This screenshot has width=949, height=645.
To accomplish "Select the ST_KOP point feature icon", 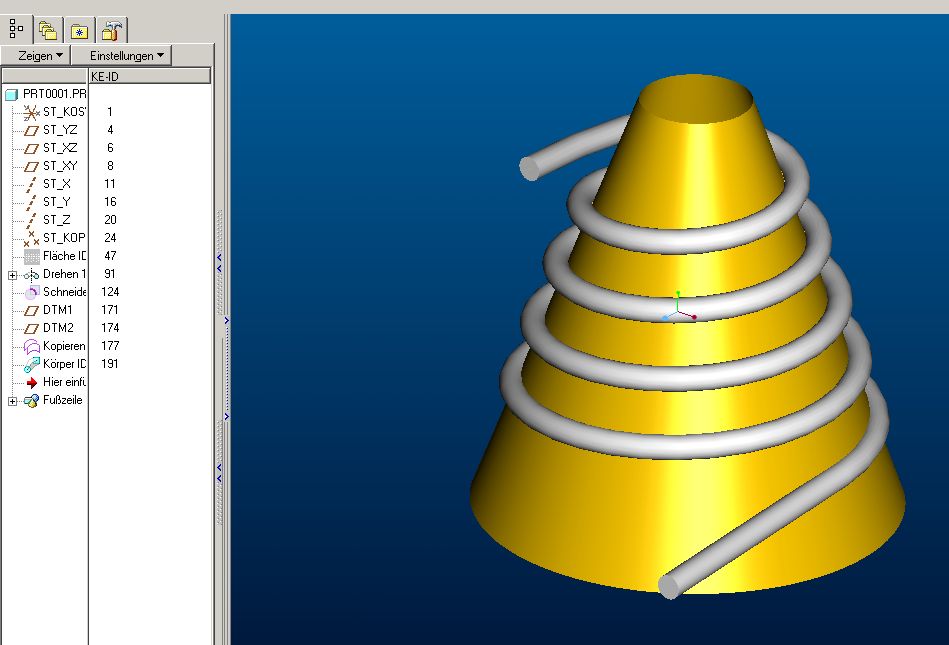I will (x=31, y=238).
